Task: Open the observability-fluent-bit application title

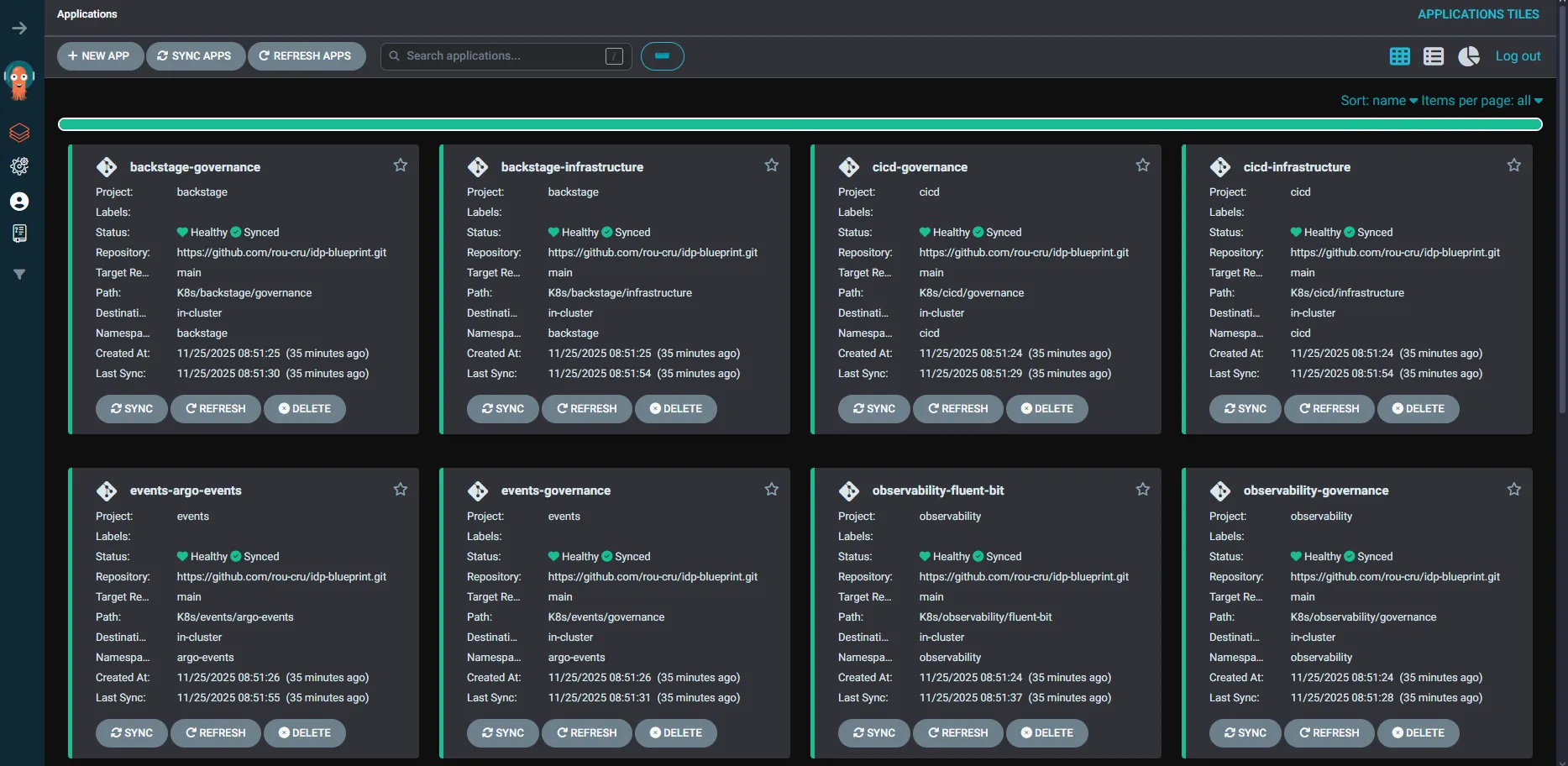Action: [938, 491]
